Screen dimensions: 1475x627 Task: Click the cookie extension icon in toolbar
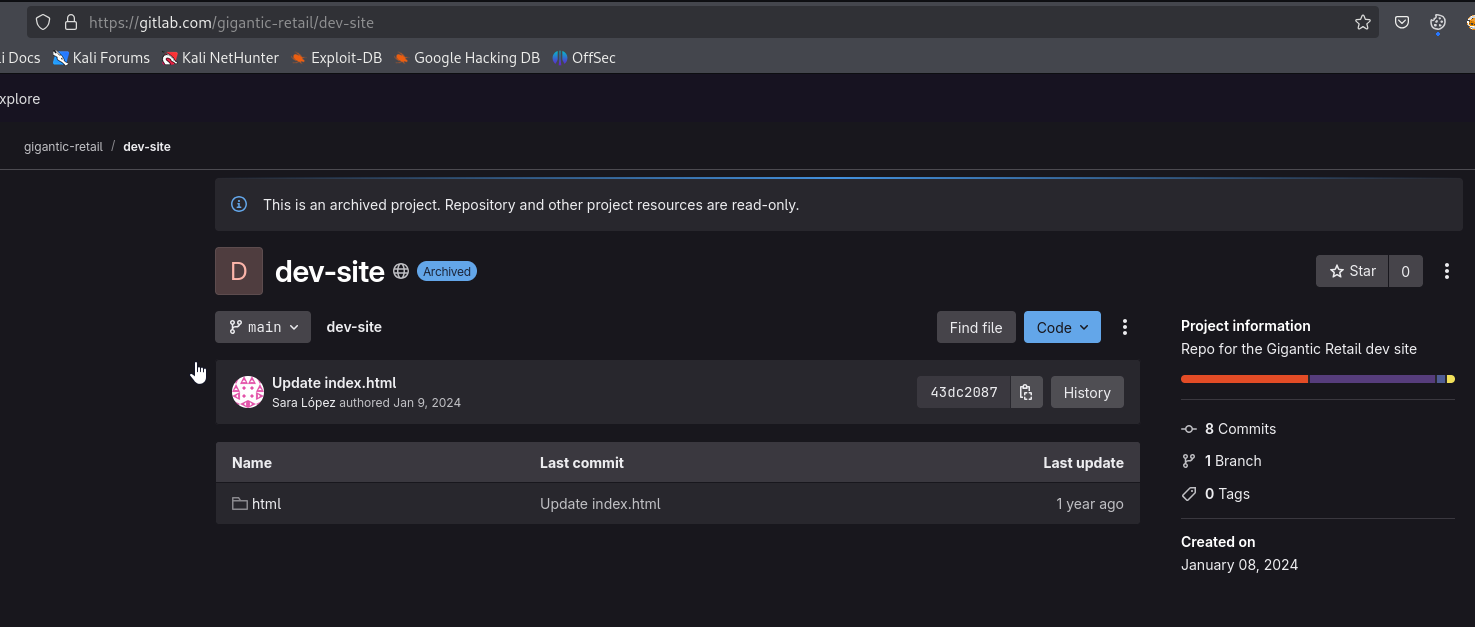coord(1438,22)
